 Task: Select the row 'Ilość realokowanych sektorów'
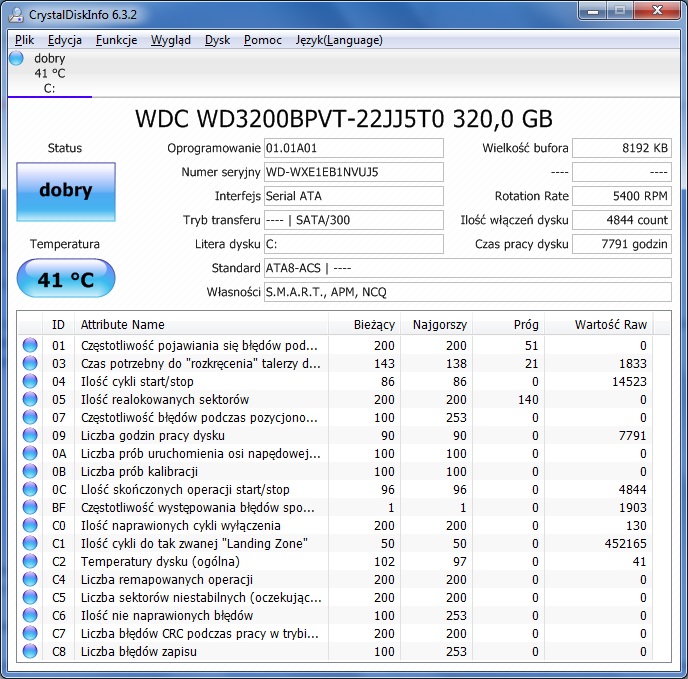click(x=344, y=399)
